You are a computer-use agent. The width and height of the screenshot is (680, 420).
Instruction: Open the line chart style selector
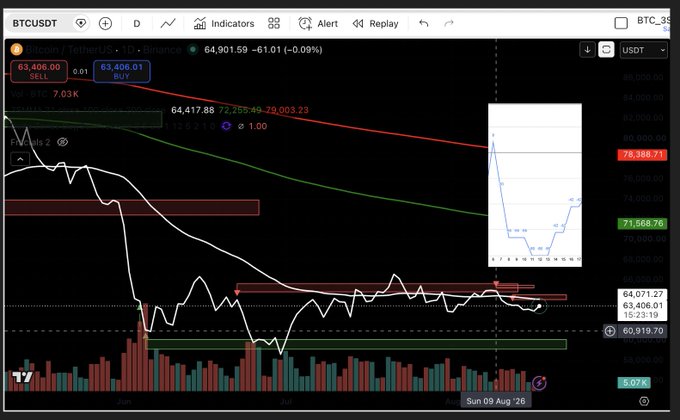point(168,23)
